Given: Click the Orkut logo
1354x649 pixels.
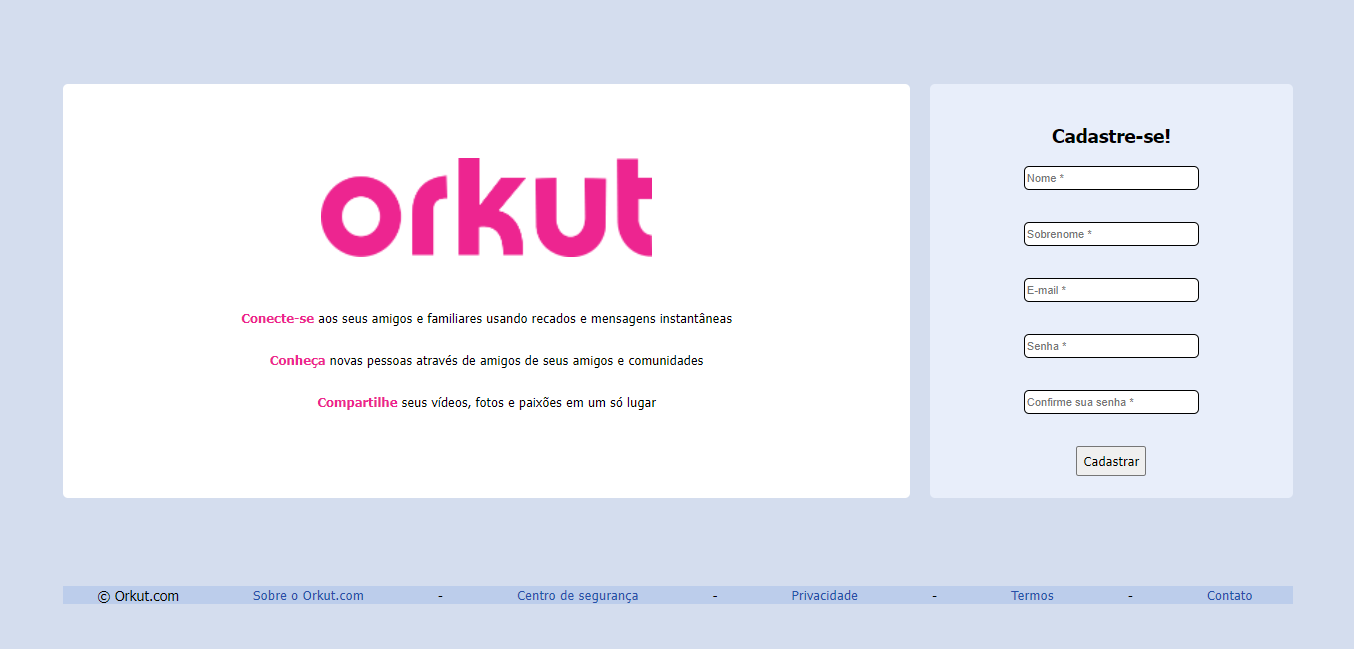Looking at the screenshot, I should 486,207.
